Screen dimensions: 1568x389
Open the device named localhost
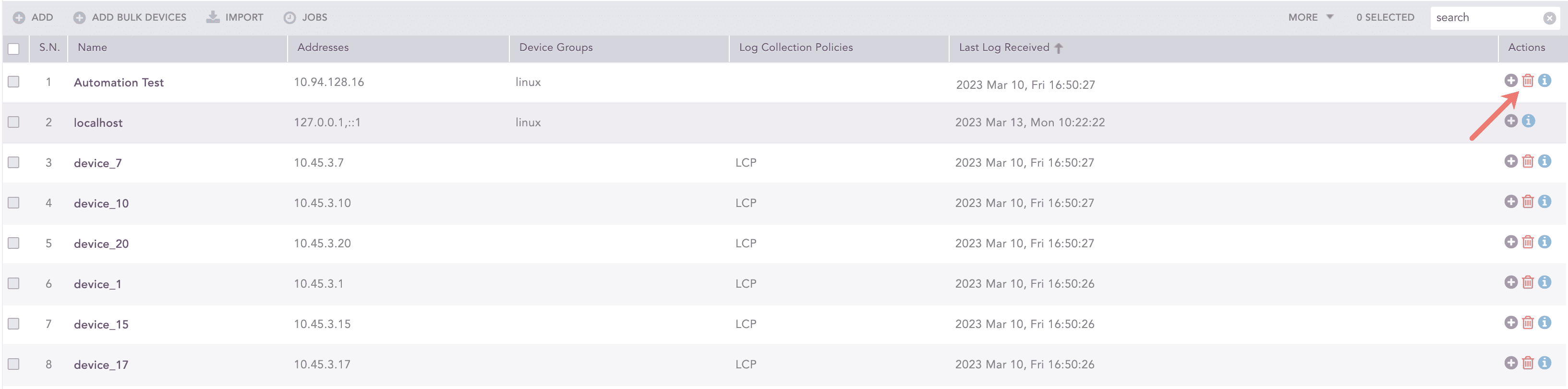click(97, 122)
